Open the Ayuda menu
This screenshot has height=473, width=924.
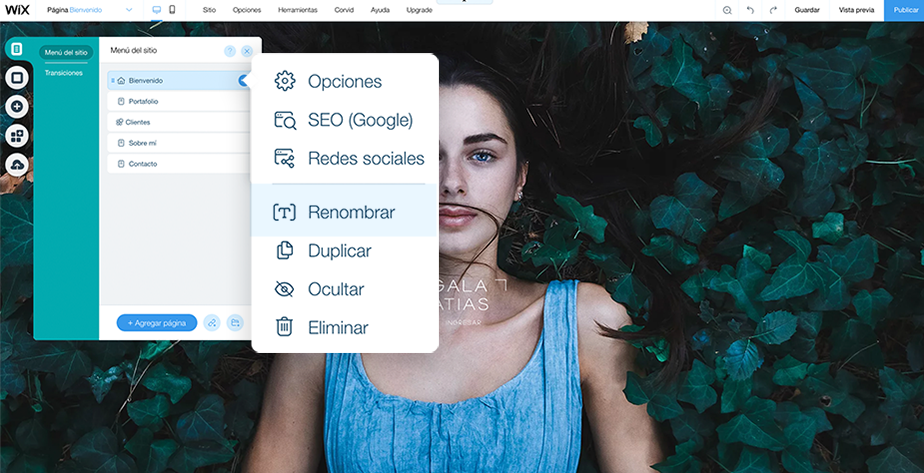[x=380, y=10]
